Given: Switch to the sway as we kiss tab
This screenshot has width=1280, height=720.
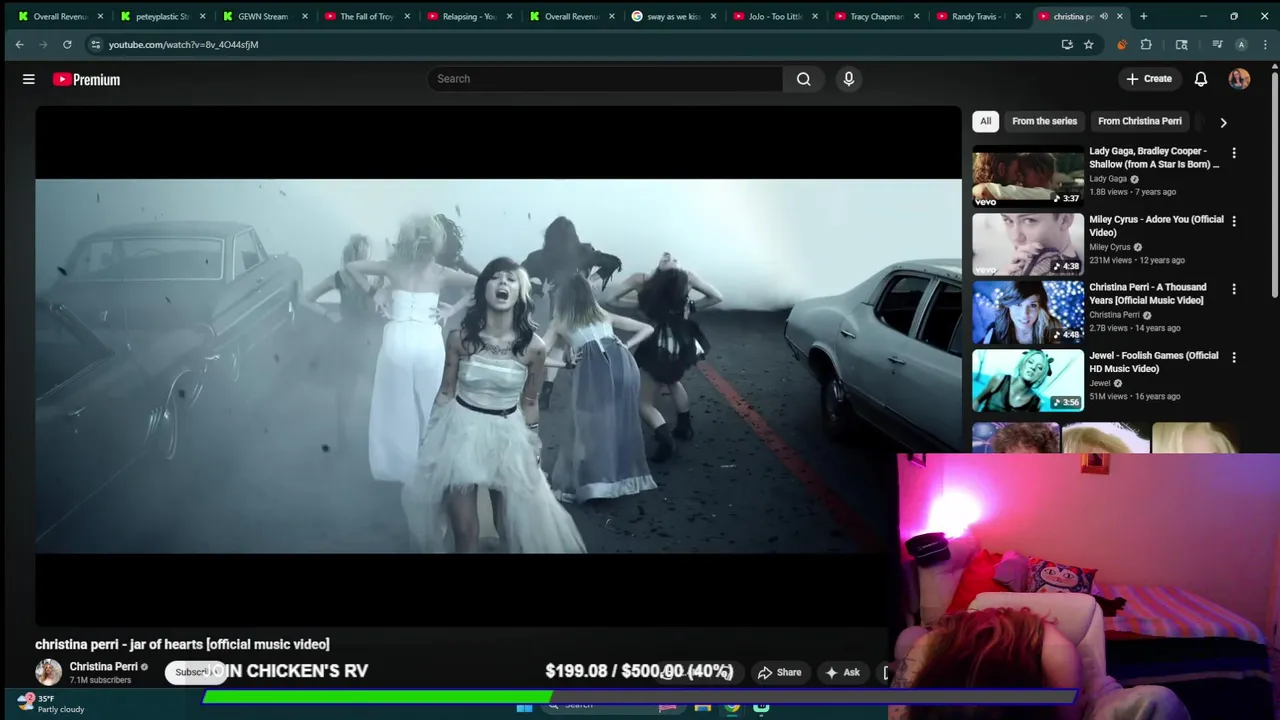Looking at the screenshot, I should 673,16.
